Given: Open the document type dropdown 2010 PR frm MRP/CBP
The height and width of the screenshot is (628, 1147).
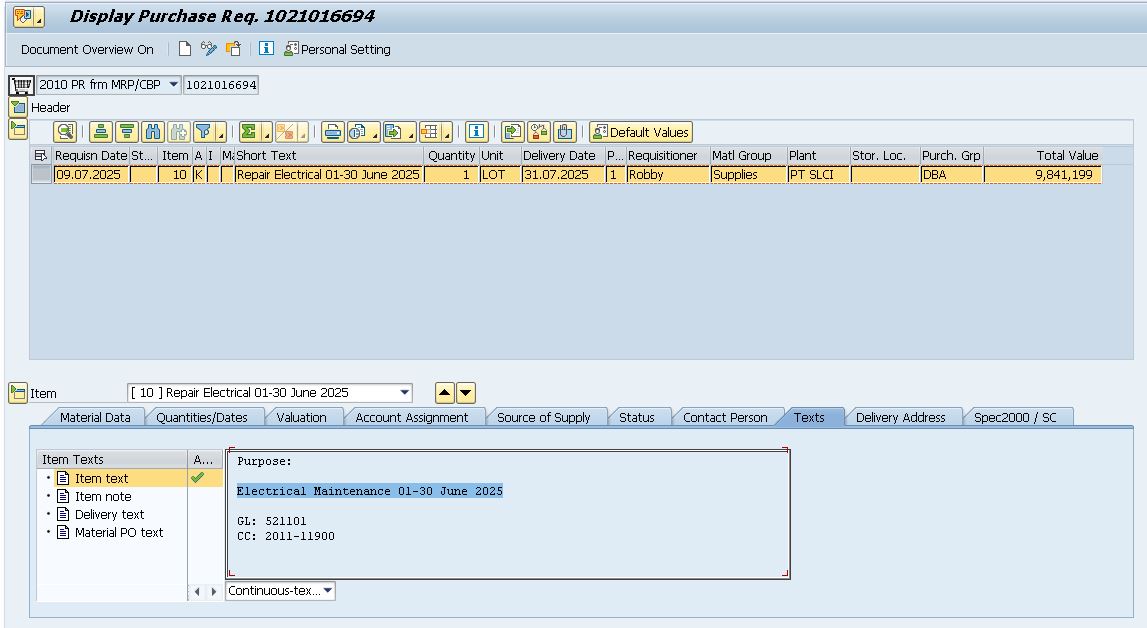Looking at the screenshot, I should pos(173,85).
